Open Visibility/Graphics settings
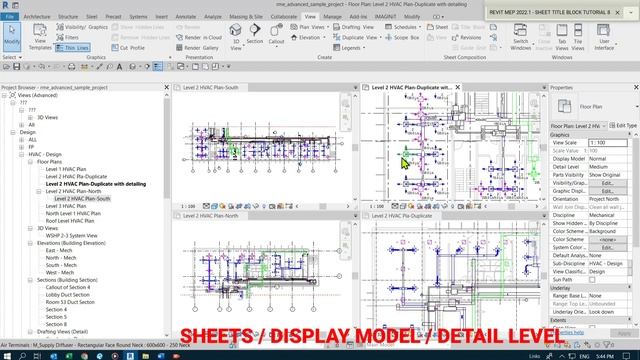Screen dimensions: 640x360 tap(82, 27)
